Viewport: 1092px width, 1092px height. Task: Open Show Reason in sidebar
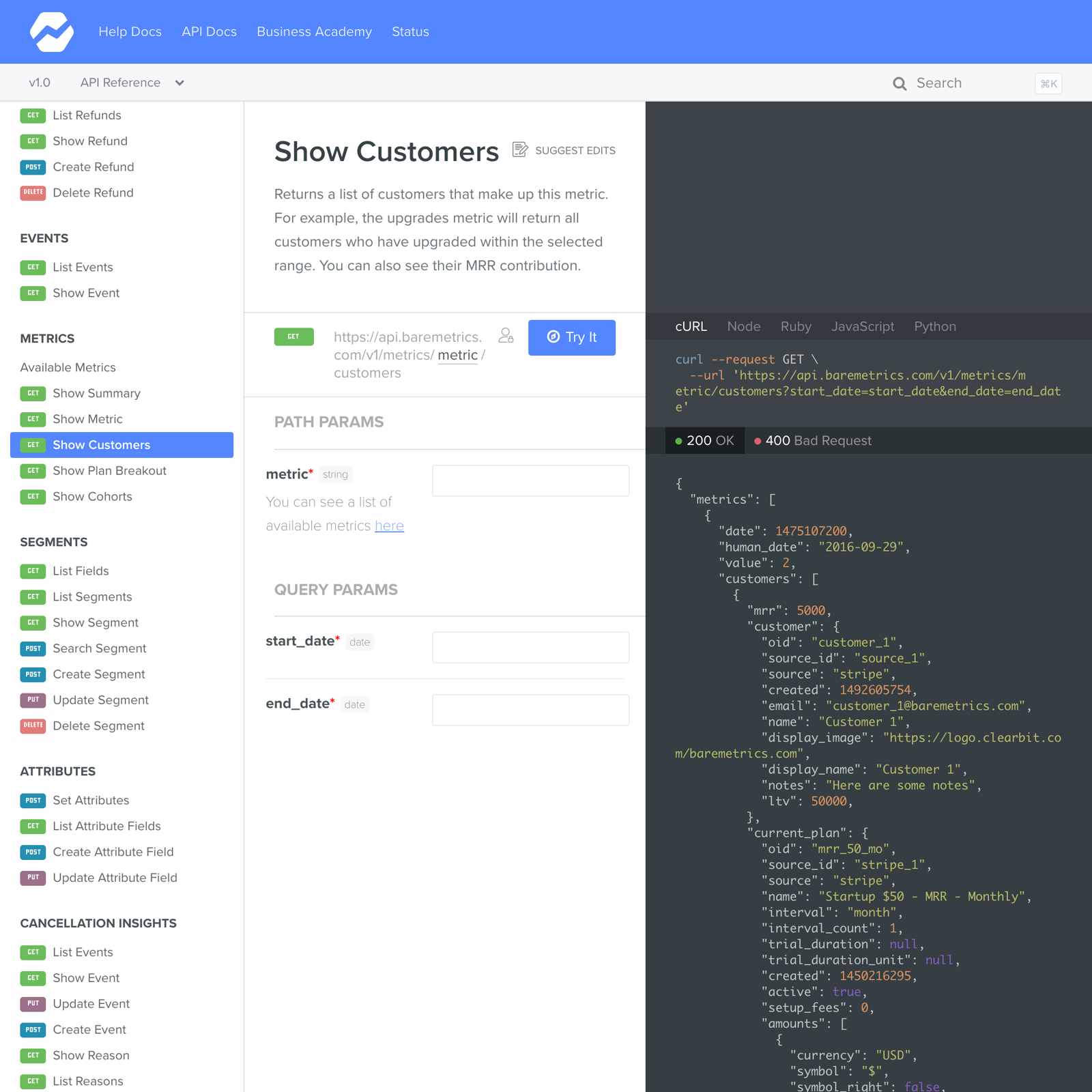[91, 1055]
